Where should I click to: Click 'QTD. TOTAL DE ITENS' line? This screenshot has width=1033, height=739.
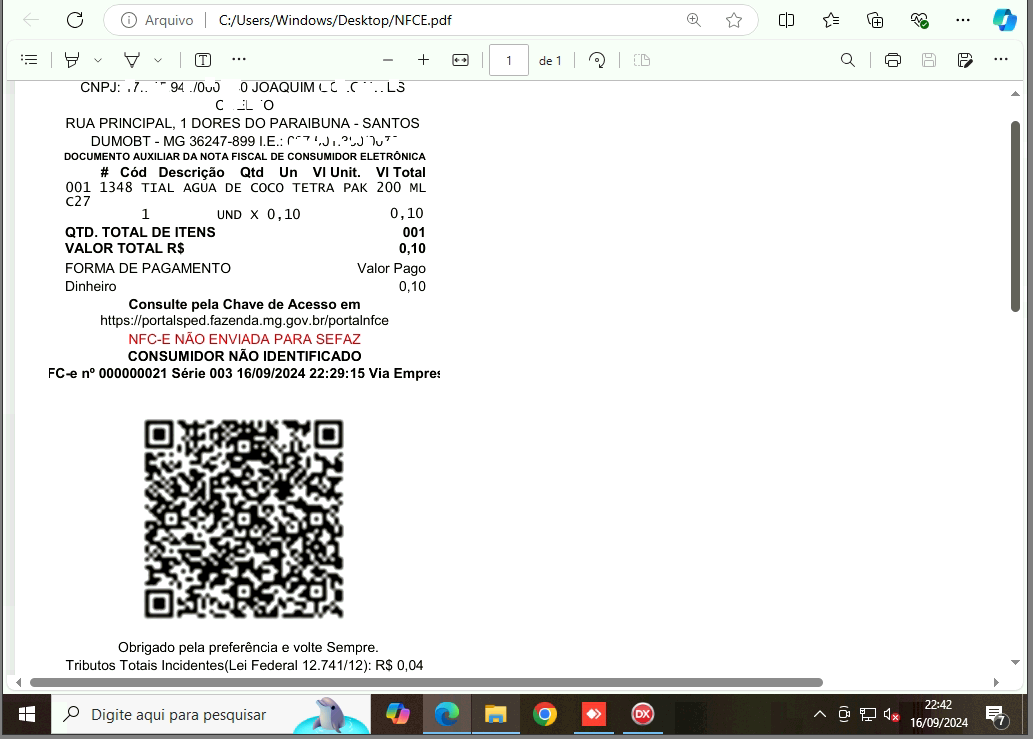point(245,232)
